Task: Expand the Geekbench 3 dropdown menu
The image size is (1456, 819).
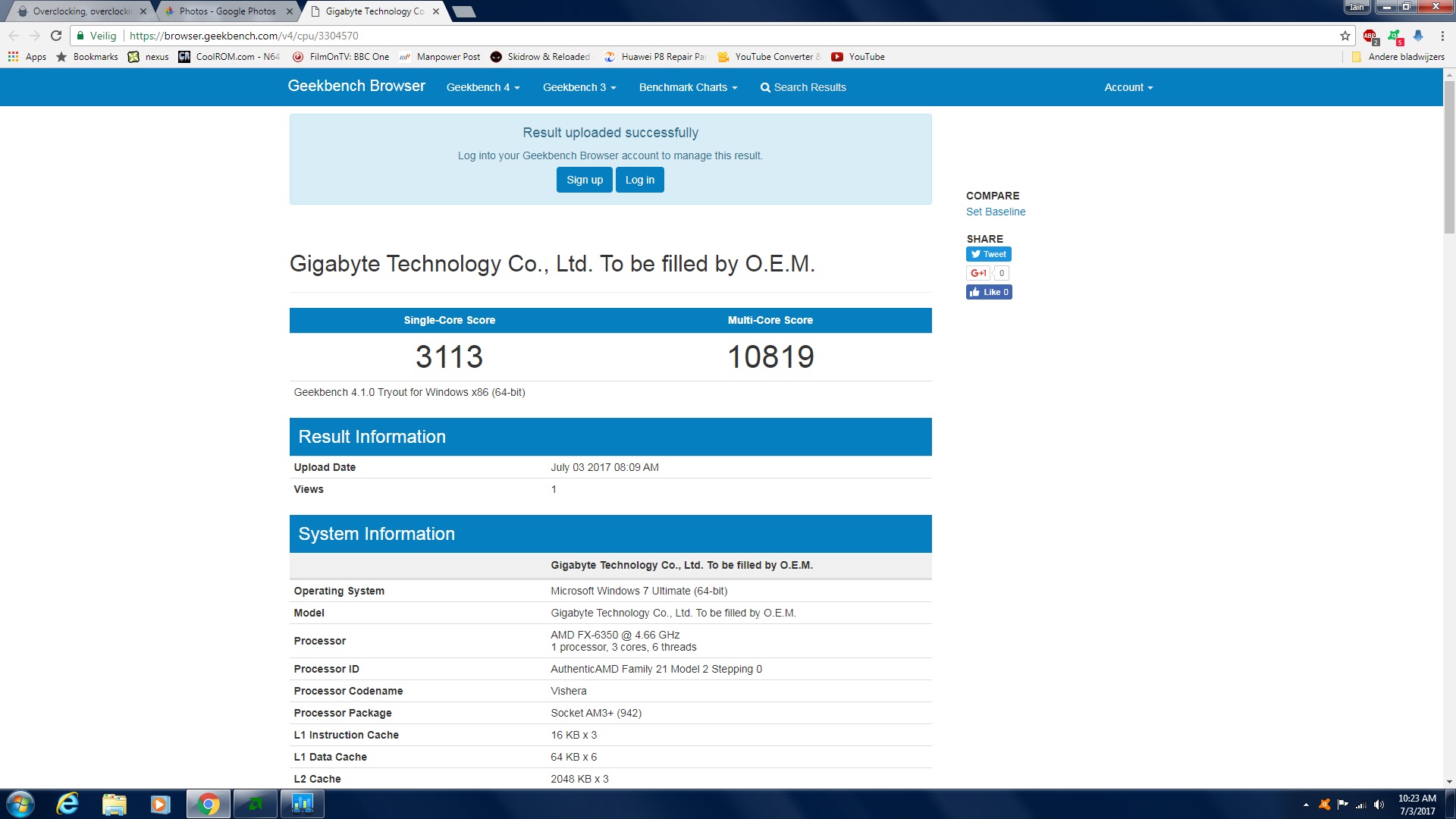Action: click(579, 87)
